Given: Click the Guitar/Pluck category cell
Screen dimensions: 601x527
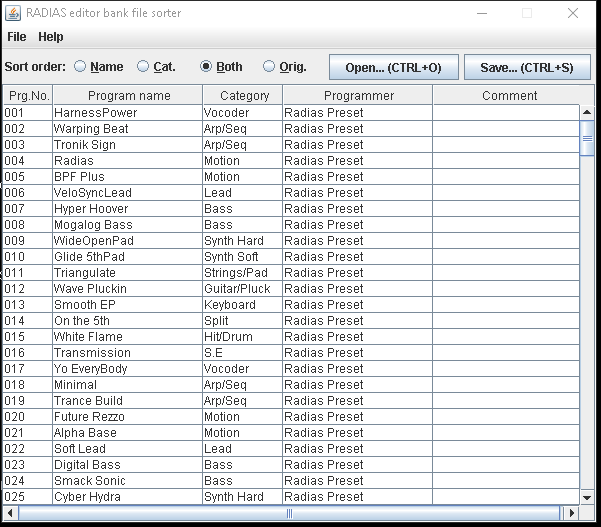Looking at the screenshot, I should 242,289.
